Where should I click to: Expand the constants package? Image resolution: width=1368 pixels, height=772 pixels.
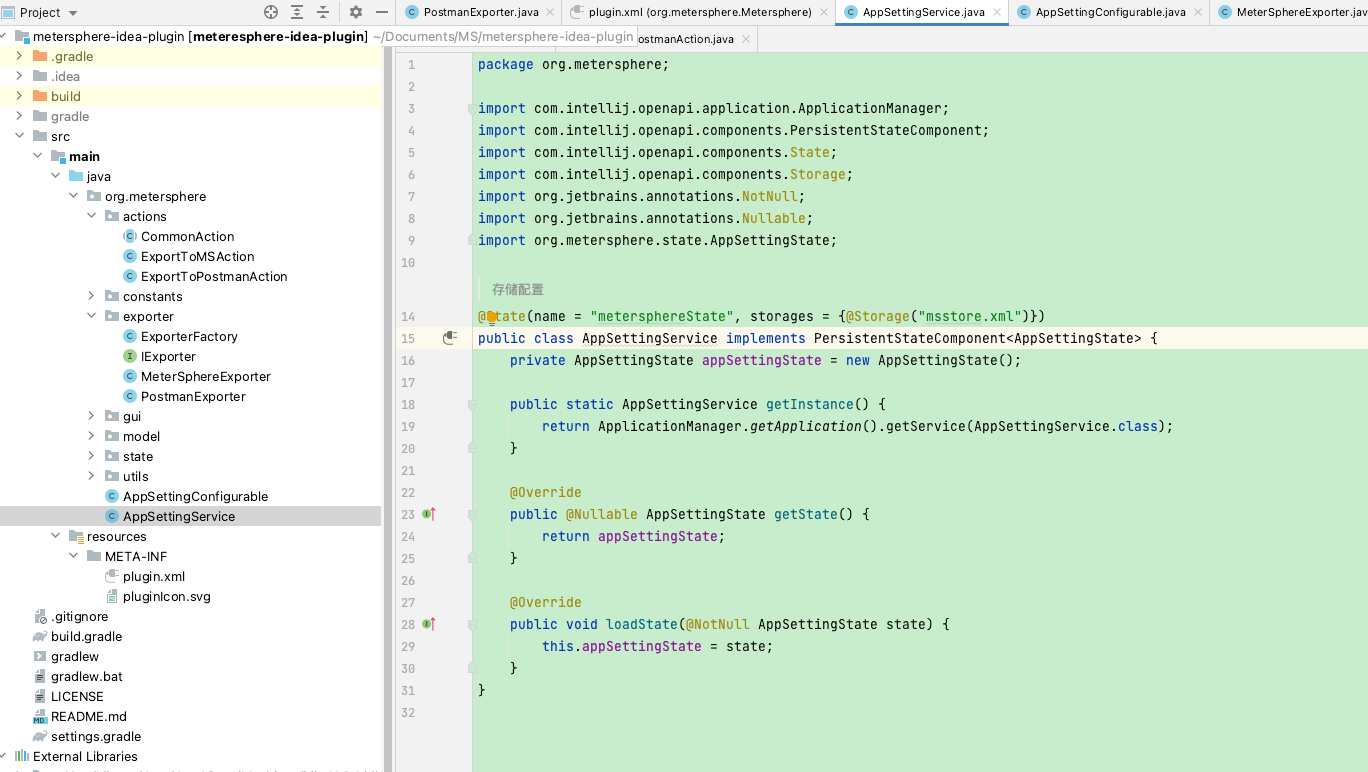[x=91, y=296]
